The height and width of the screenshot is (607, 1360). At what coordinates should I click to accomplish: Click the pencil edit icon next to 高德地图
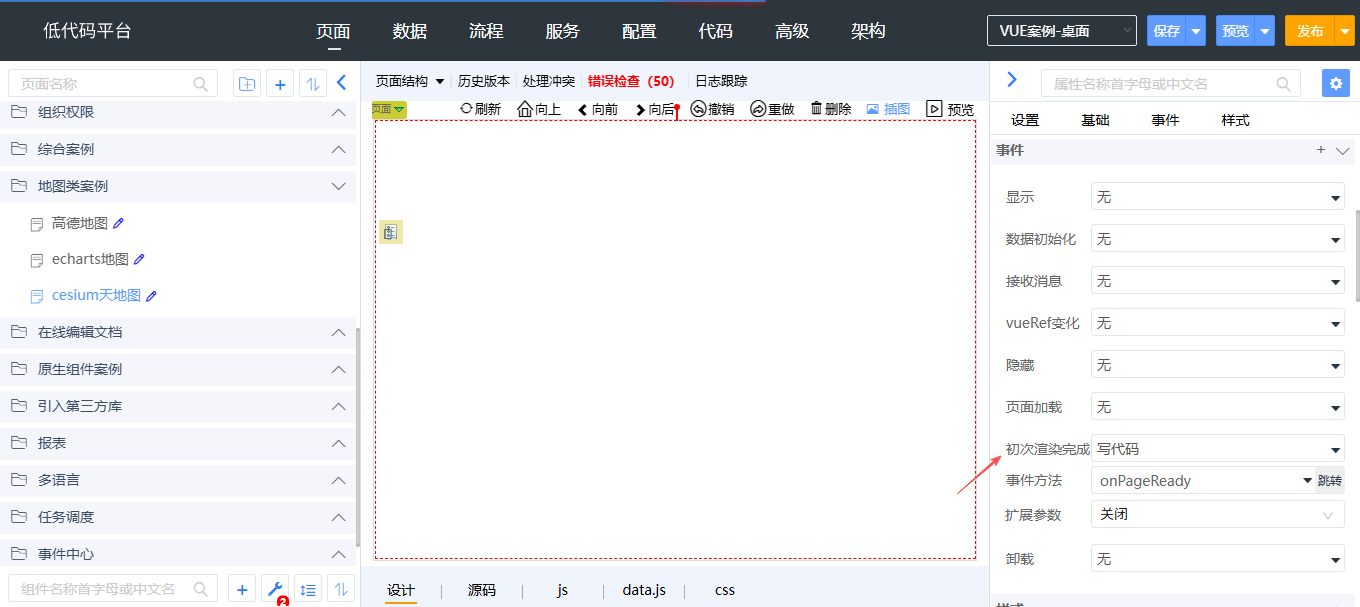click(x=119, y=223)
